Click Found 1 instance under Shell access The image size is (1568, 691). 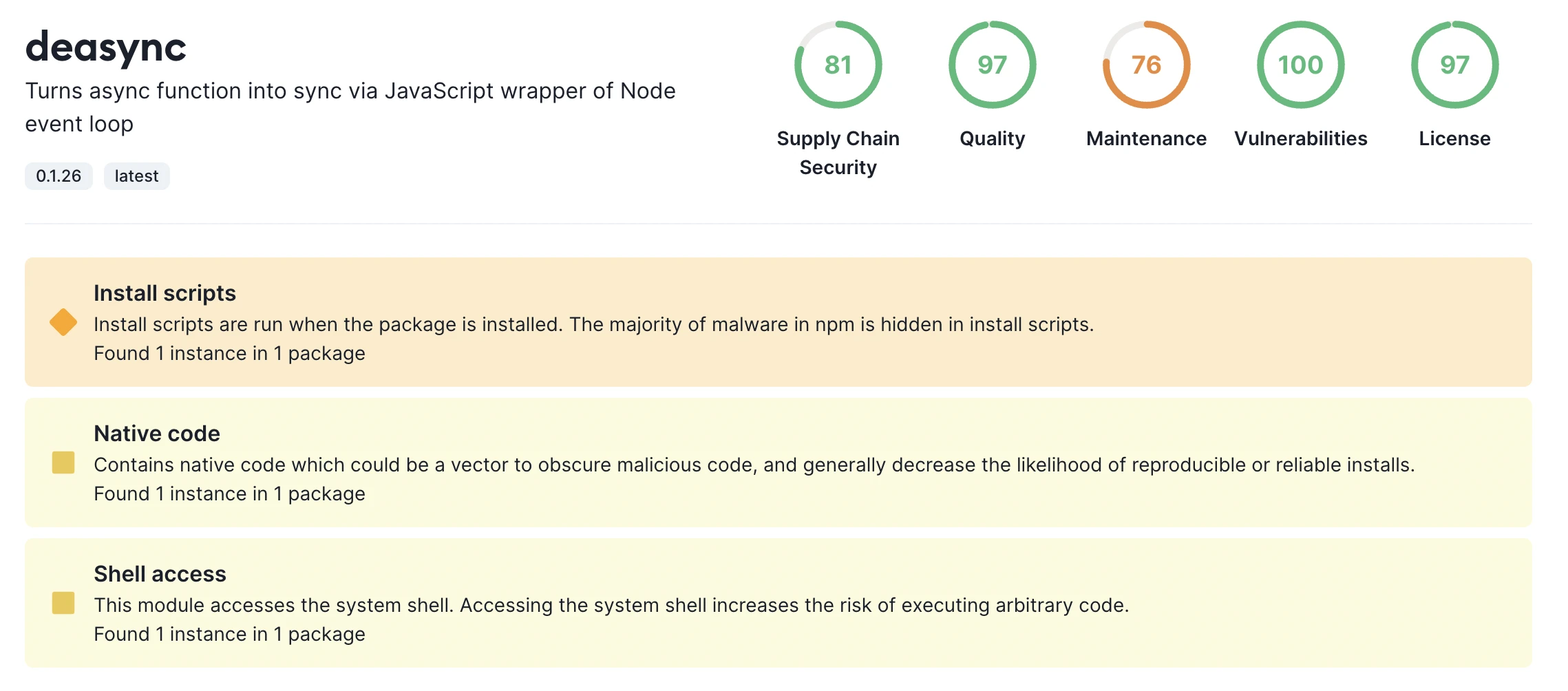tap(229, 633)
